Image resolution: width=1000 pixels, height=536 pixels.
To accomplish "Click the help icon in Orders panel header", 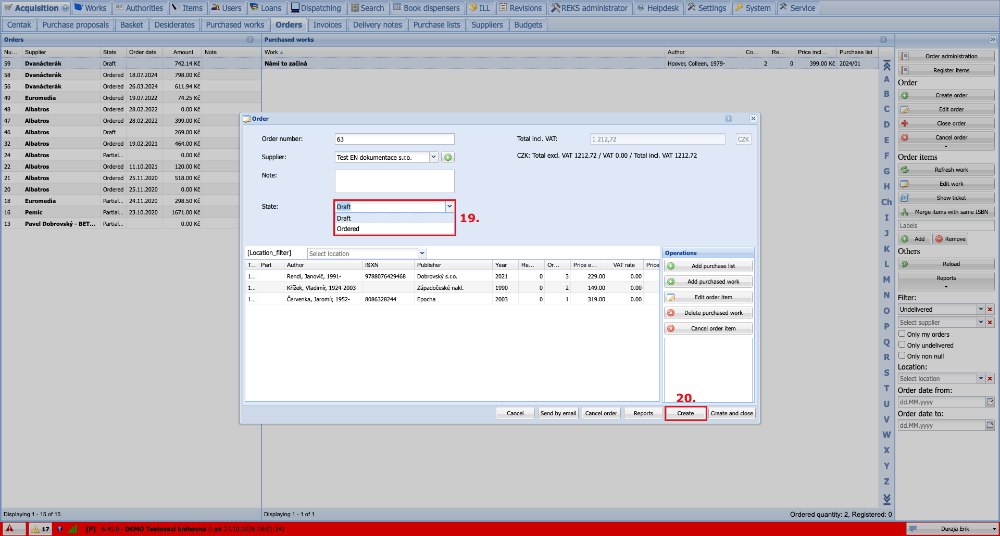I will pyautogui.click(x=250, y=40).
